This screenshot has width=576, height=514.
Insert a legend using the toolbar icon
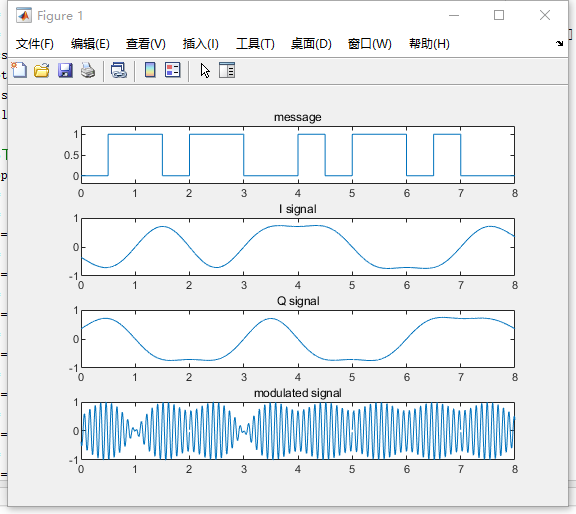(x=173, y=70)
